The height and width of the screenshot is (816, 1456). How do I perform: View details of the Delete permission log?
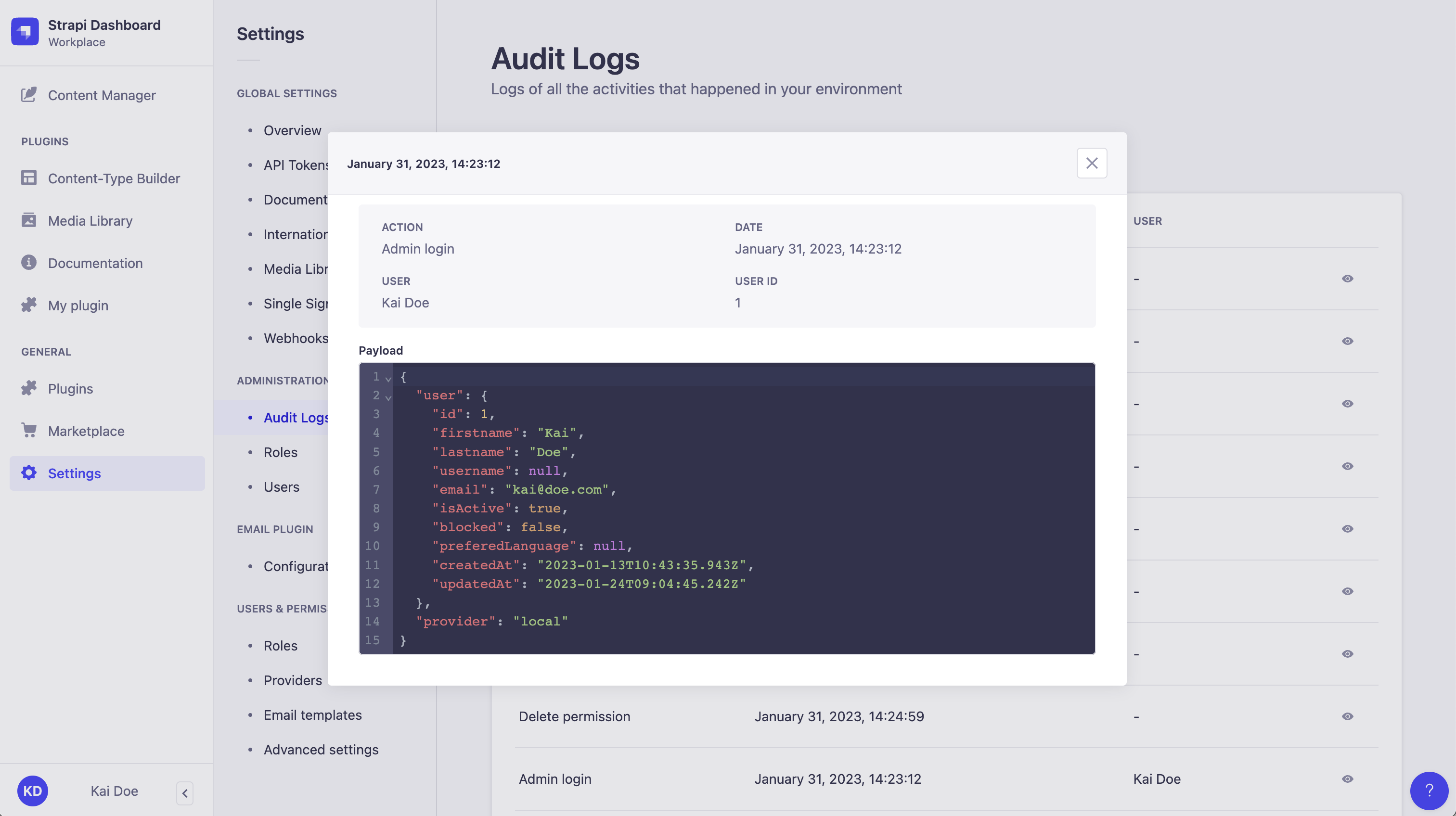(x=1348, y=716)
